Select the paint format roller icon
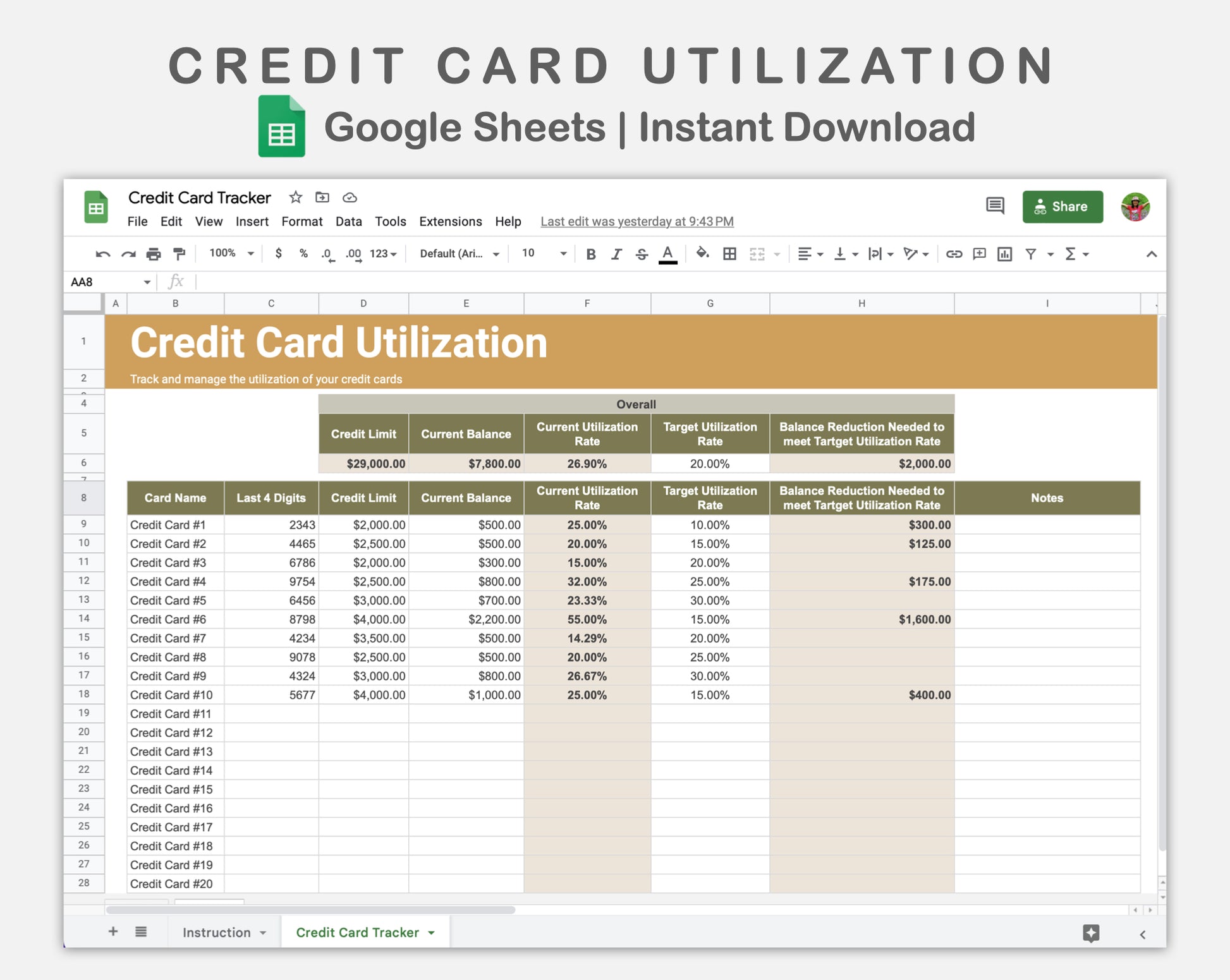This screenshot has height=980, width=1230. click(180, 254)
